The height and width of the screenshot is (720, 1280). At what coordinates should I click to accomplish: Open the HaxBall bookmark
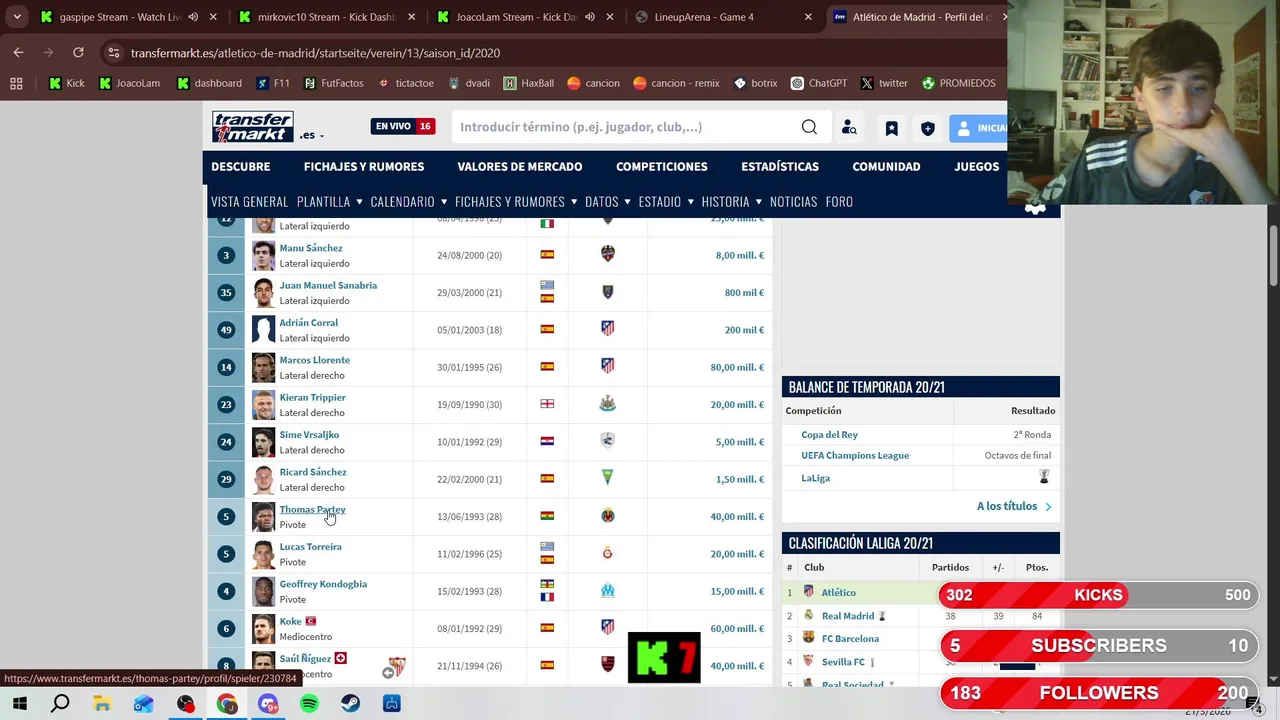(529, 83)
